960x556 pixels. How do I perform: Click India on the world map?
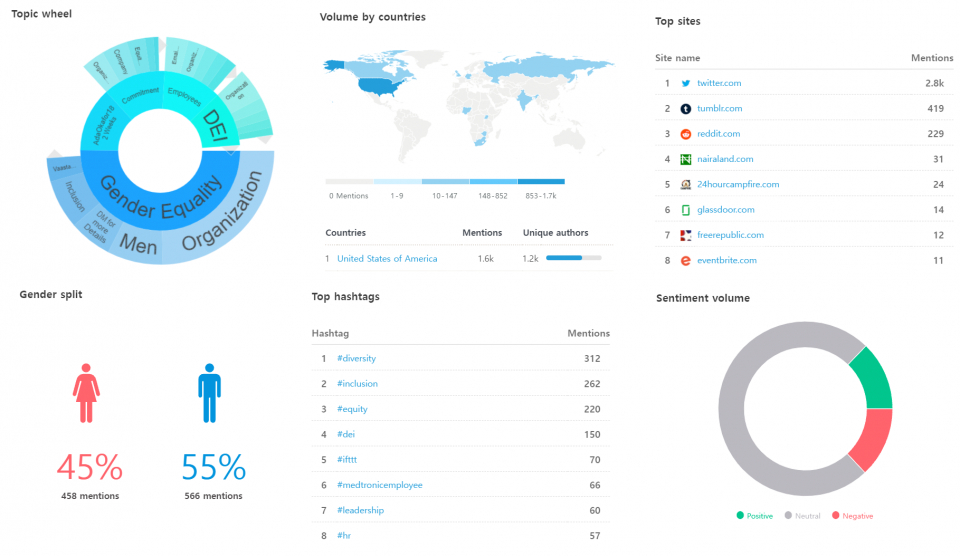pos(524,99)
